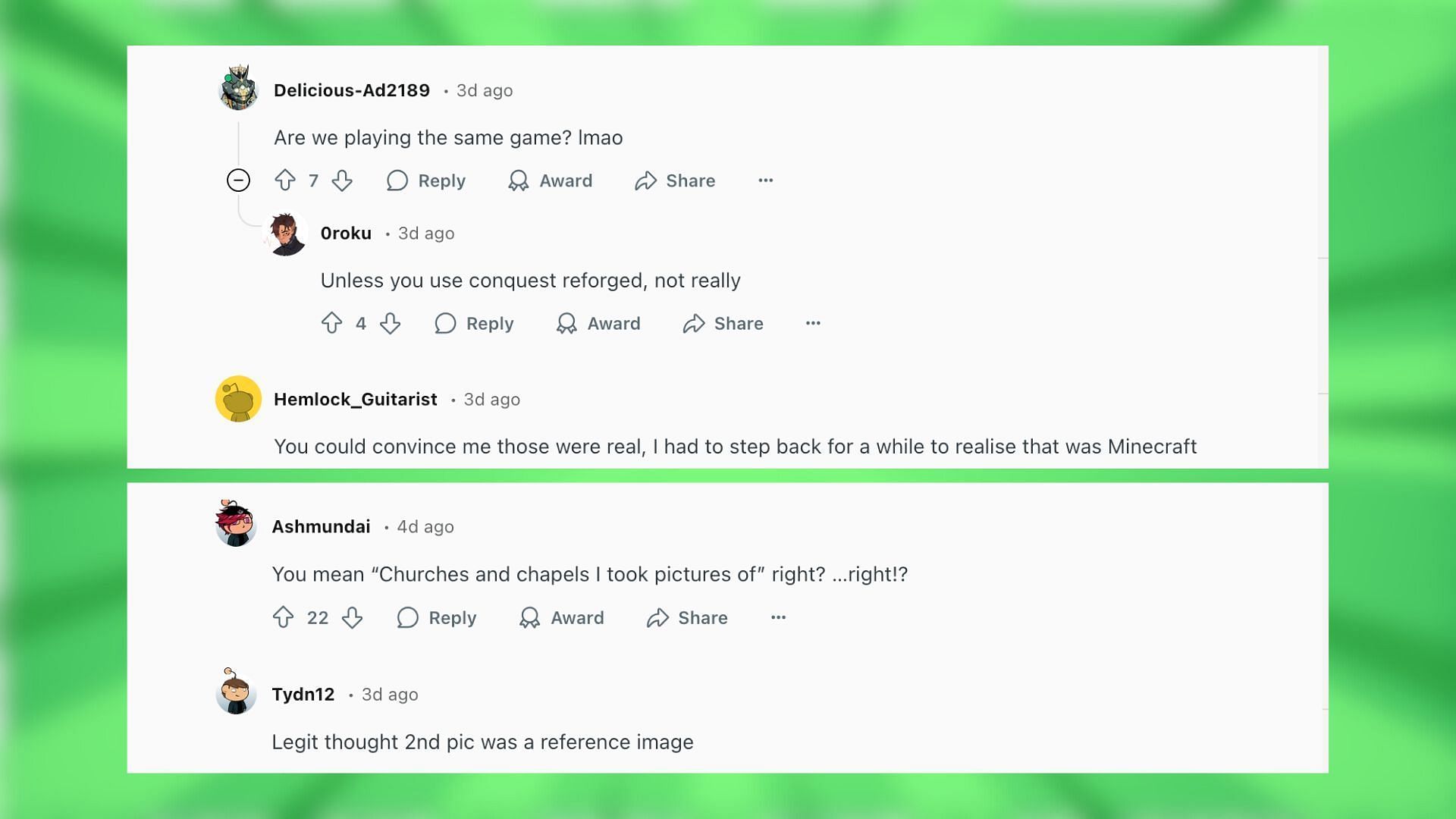Screen dimensions: 1456x819
Task: Click the upvote arrow on Delicious-Ad2189's comment
Action: [284, 180]
